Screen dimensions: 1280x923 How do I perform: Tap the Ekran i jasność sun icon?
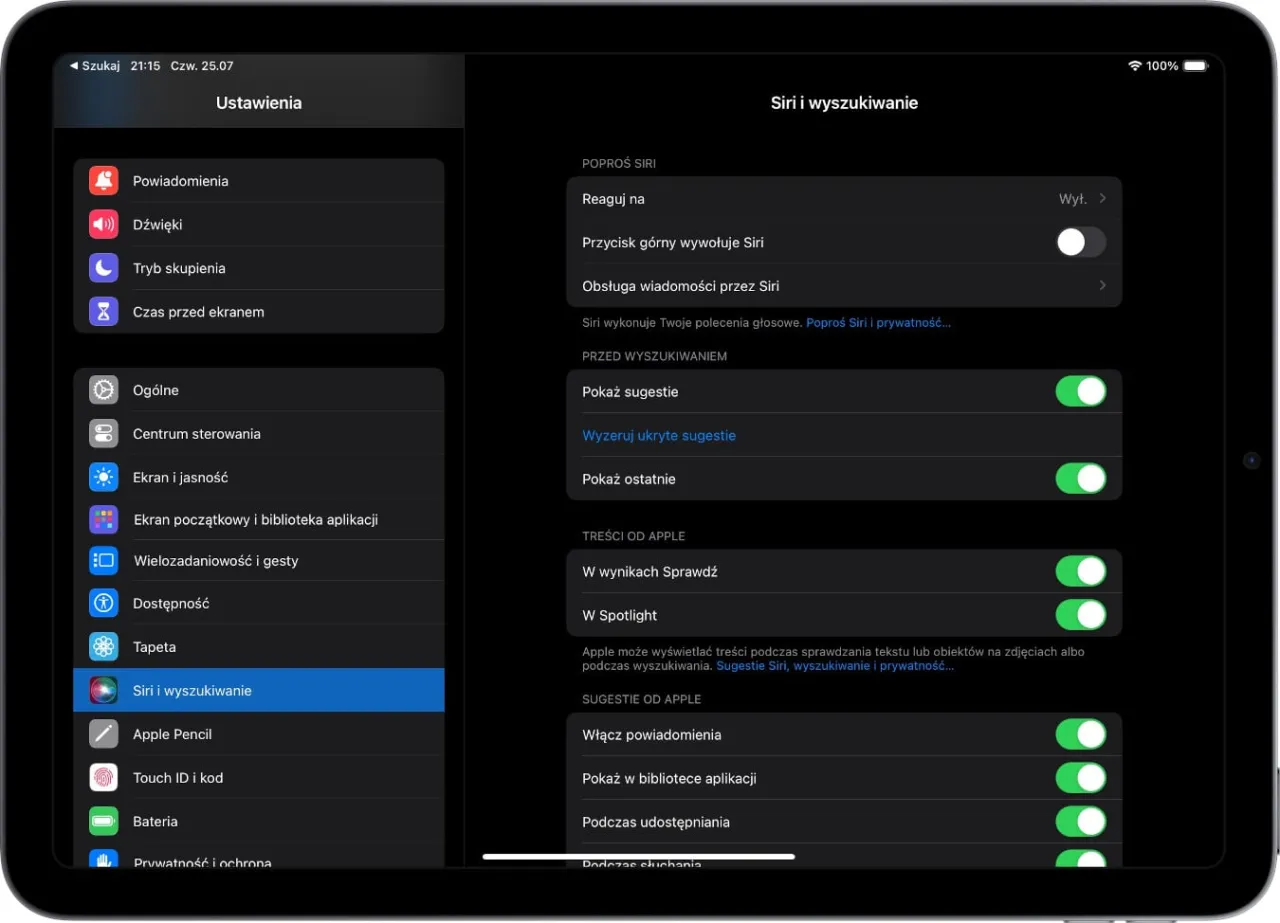pyautogui.click(x=104, y=477)
